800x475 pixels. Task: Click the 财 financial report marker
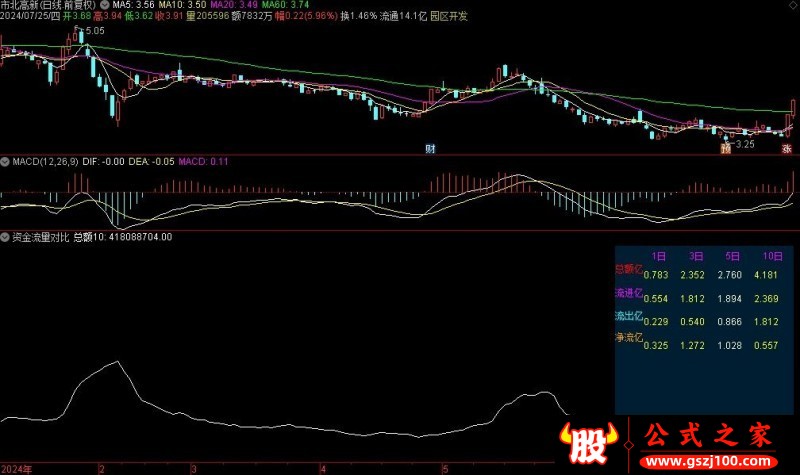tap(430, 149)
